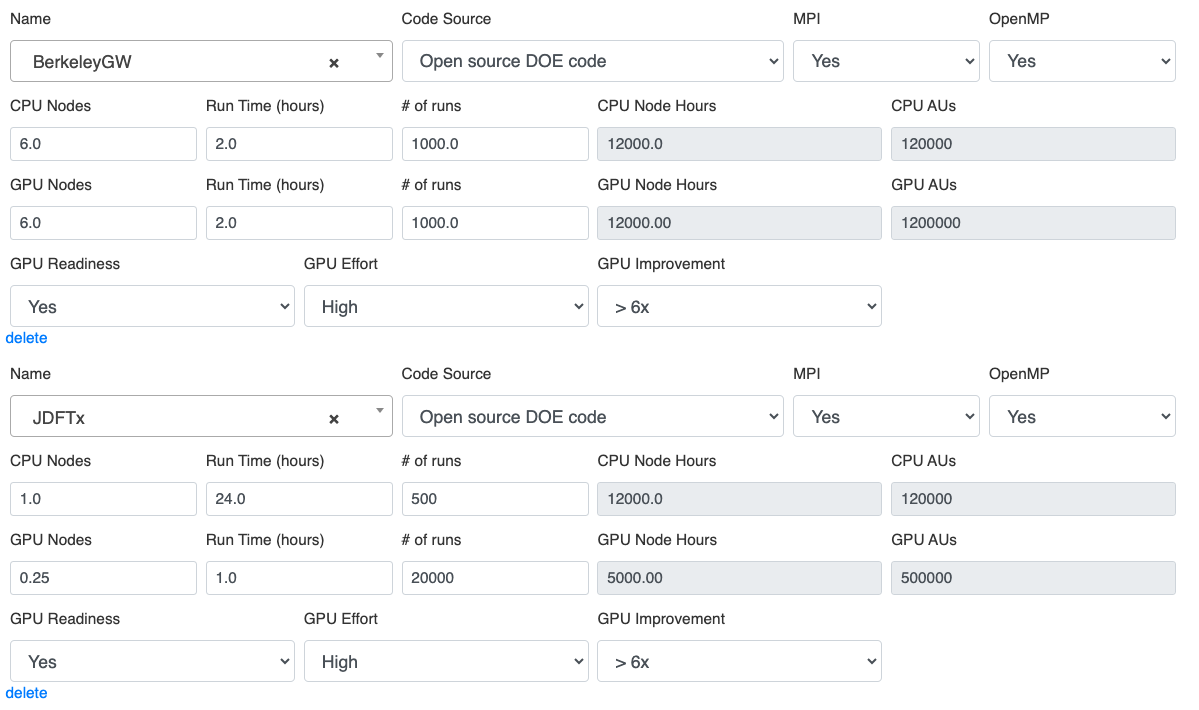The width and height of the screenshot is (1199, 710).
Task: Click the GPU Nodes field showing 0.25
Action: [103, 578]
